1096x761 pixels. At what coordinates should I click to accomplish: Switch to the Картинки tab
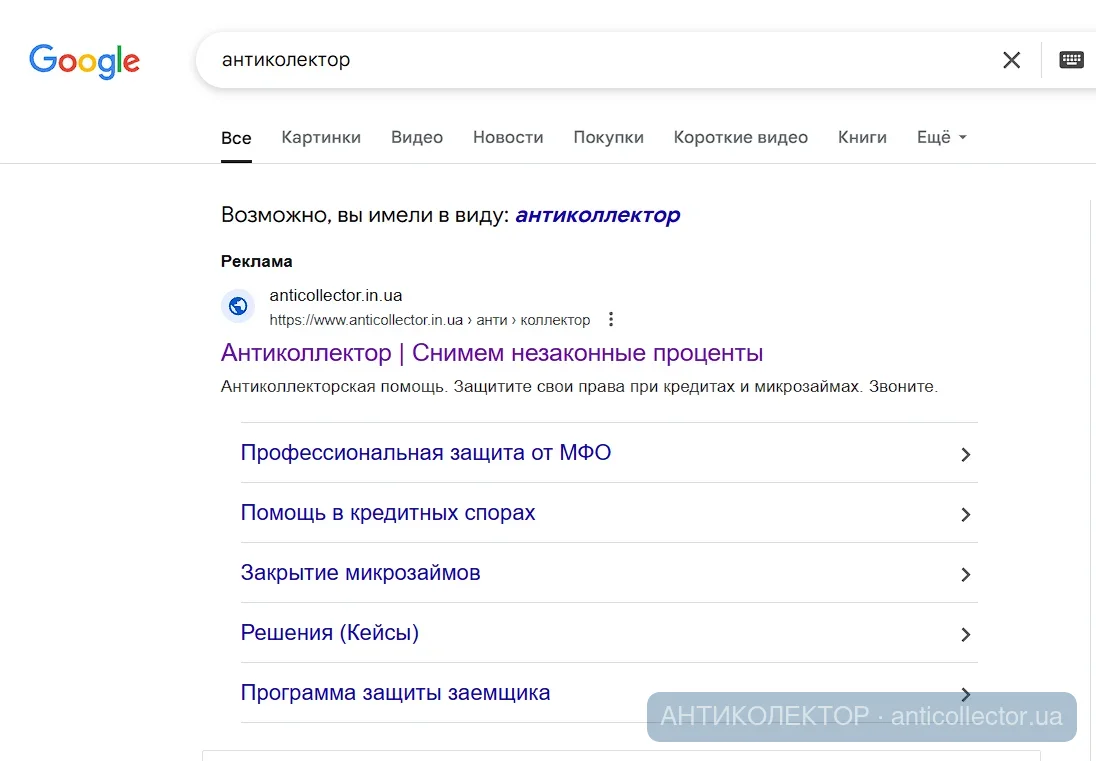coord(320,137)
